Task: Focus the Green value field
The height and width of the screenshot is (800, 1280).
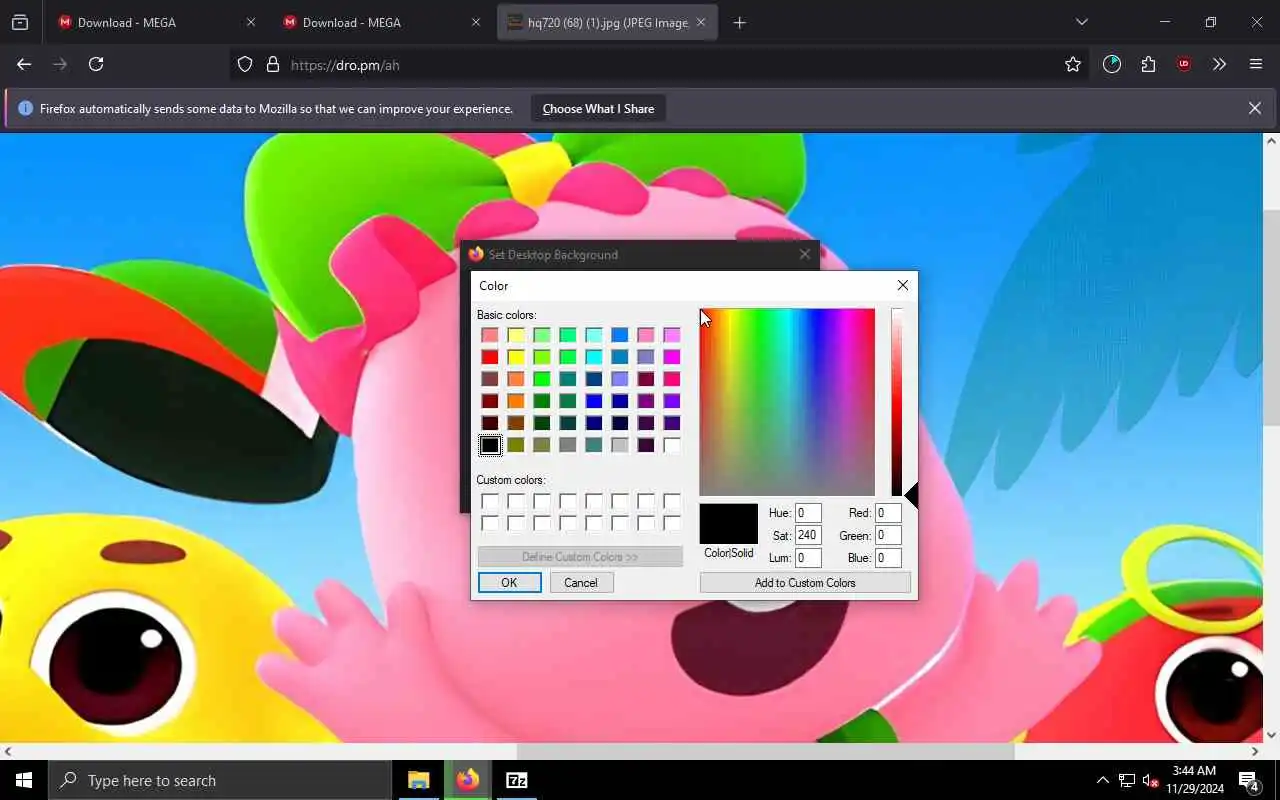Action: 888,535
